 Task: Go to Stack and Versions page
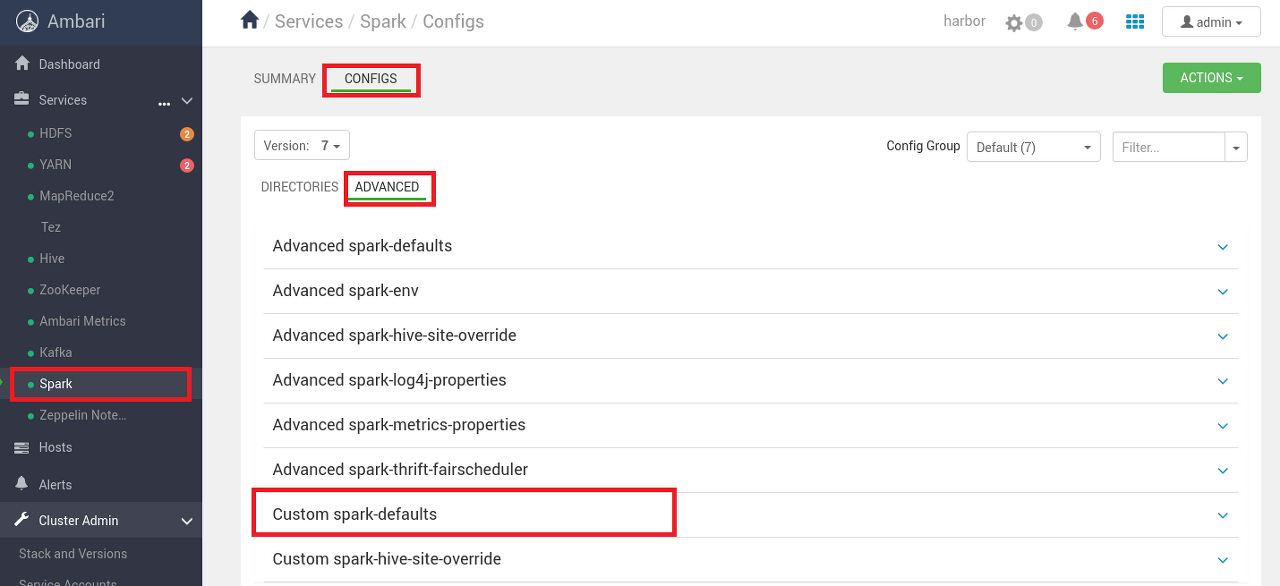pos(73,554)
